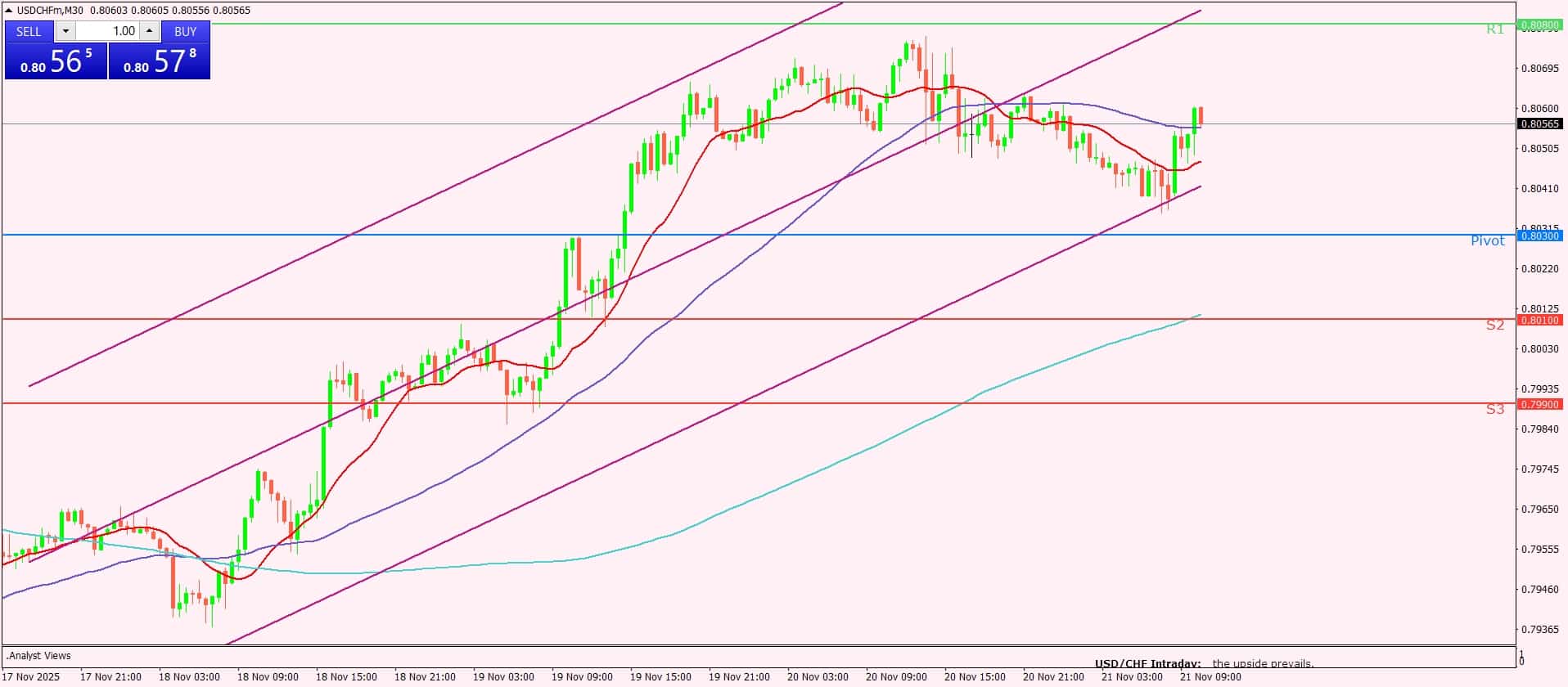Click the 19 Nov 15:00 time label

click(660, 677)
